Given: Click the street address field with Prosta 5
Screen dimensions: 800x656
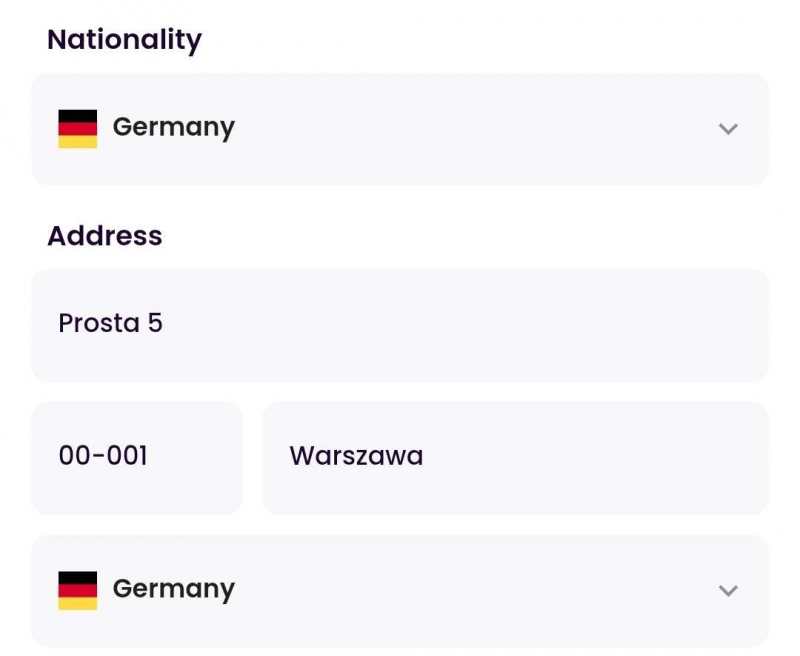Looking at the screenshot, I should pyautogui.click(x=400, y=324).
